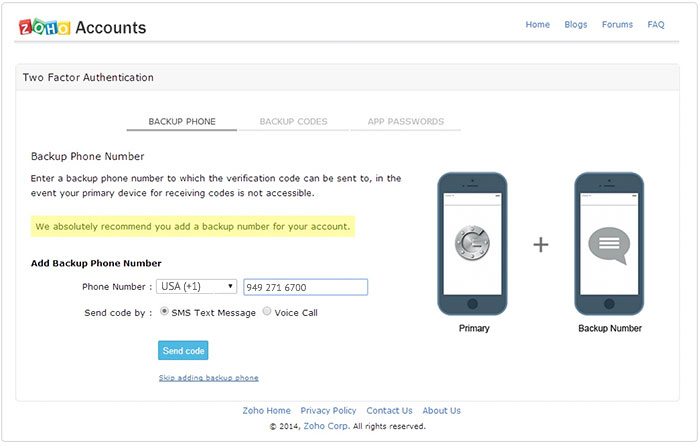Screen dimensions: 700x445
Task: Click the Primary phone authenticator icon
Action: pos(472,243)
